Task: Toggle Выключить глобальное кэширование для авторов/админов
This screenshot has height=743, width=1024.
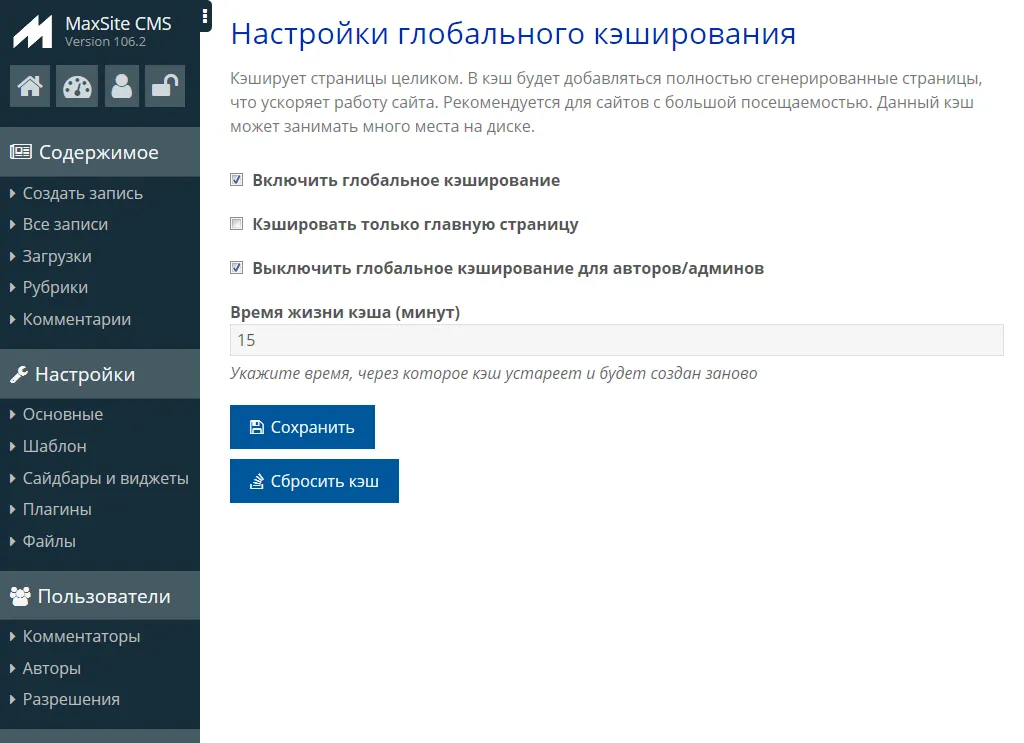Action: [237, 268]
